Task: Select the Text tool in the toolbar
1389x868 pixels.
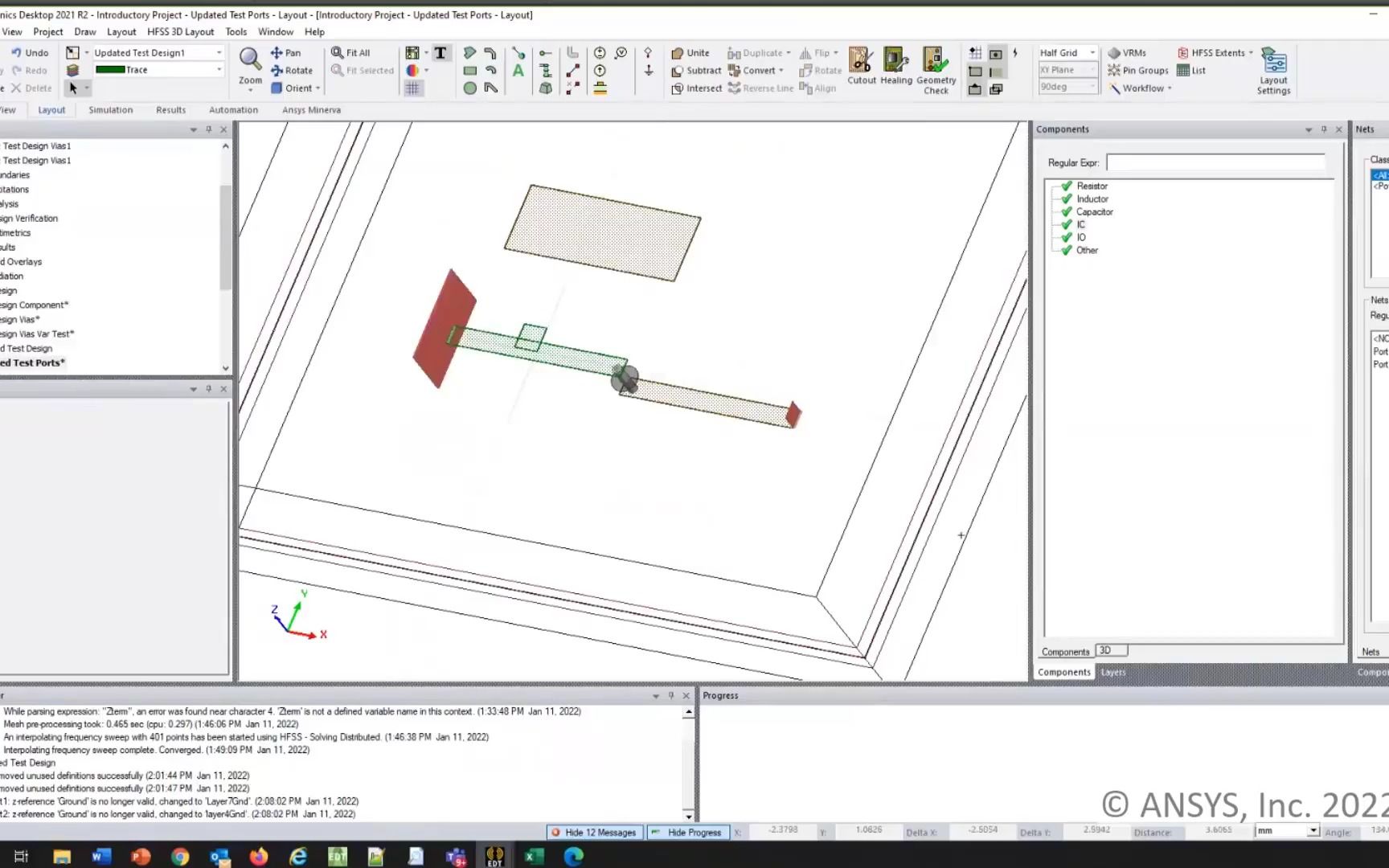Action: point(440,52)
